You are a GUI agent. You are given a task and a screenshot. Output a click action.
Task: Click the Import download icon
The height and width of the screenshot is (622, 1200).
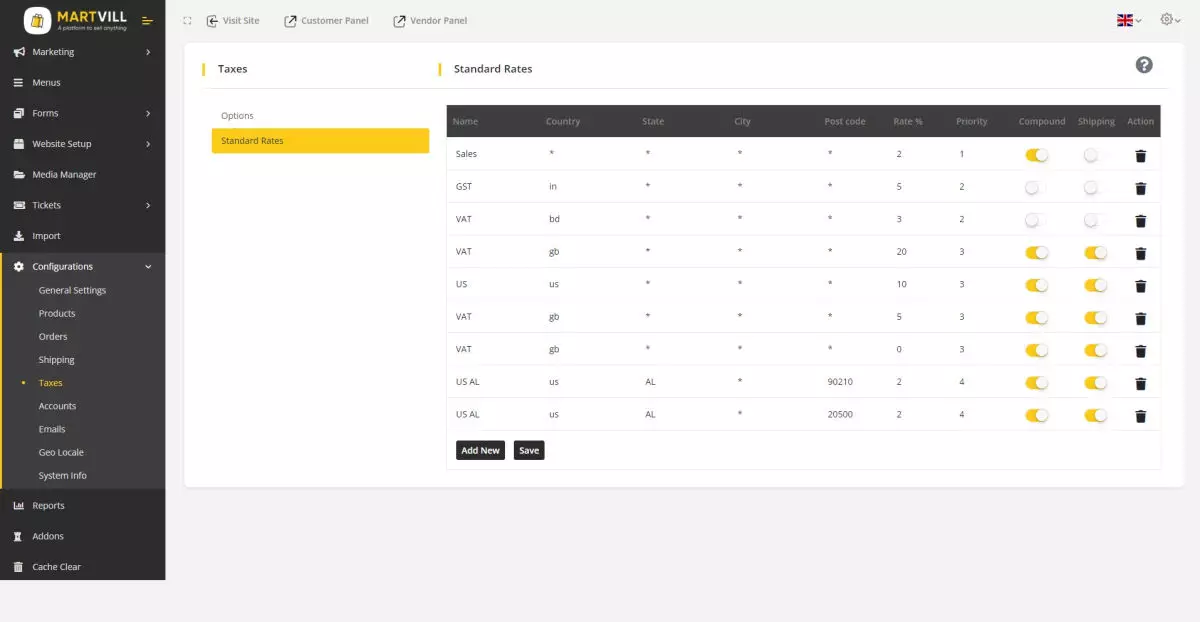(19, 236)
